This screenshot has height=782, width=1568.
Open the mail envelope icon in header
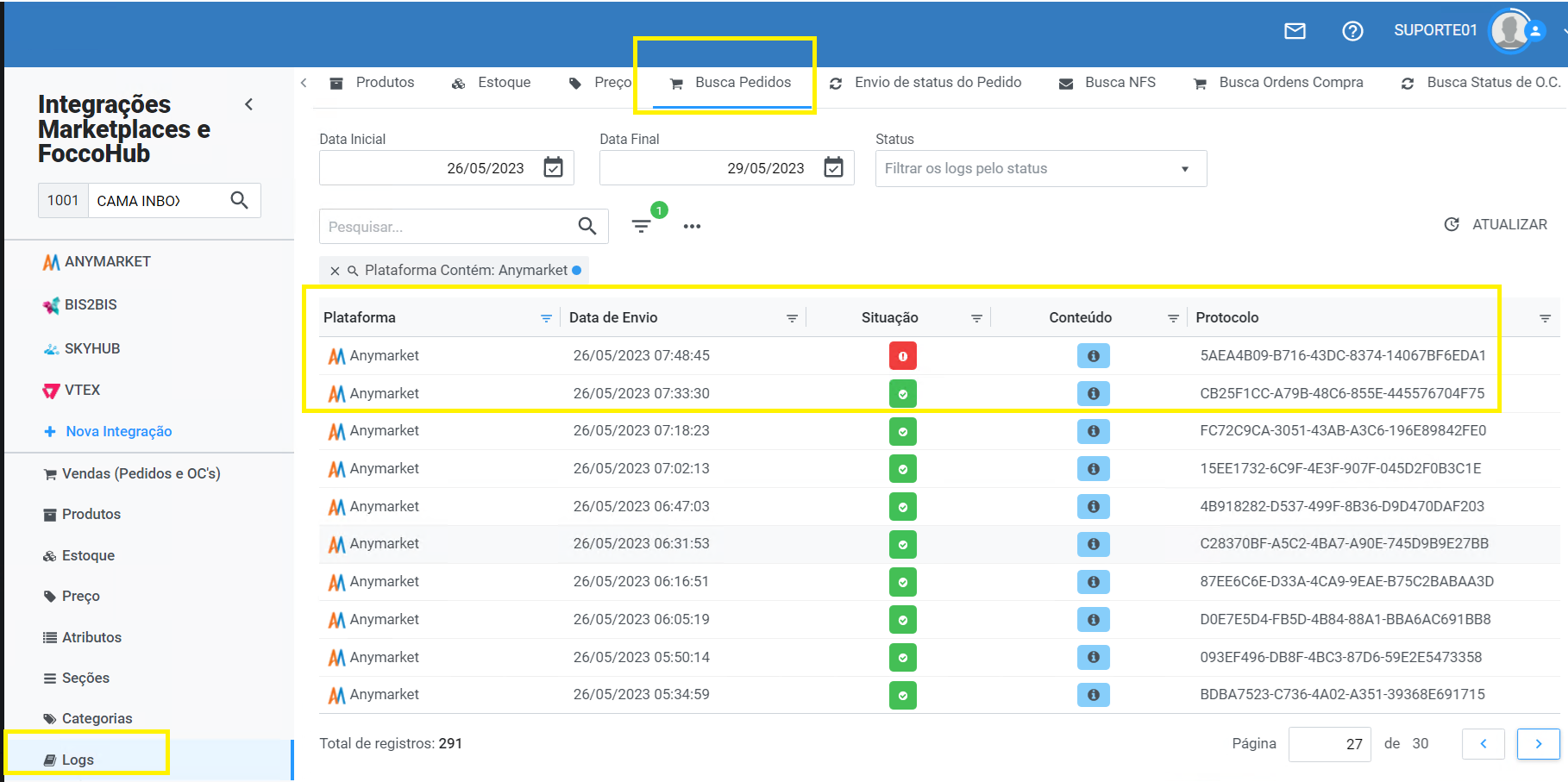click(x=1295, y=31)
